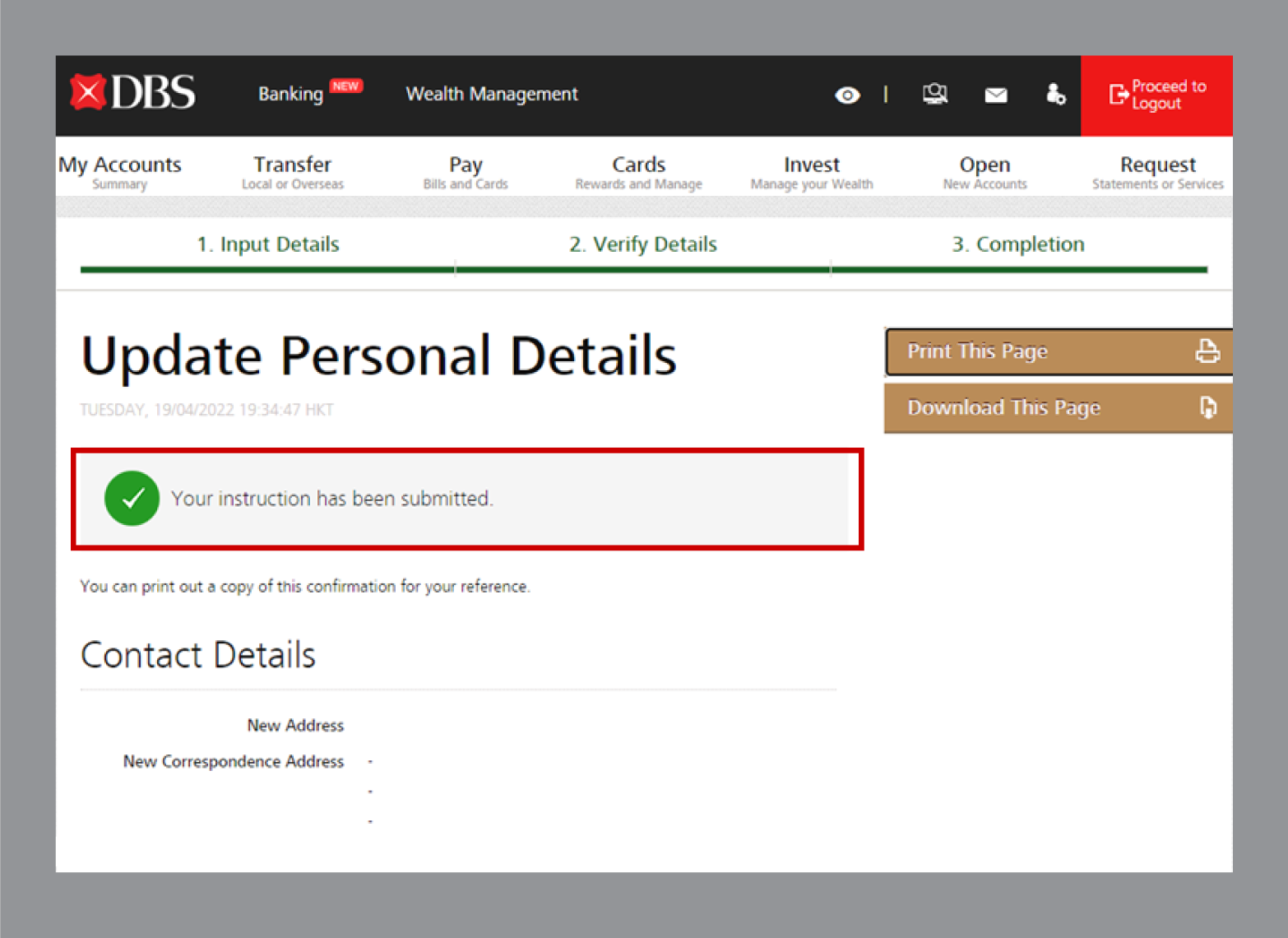Open the Open New Accounts menu
The height and width of the screenshot is (938, 1288).
(x=985, y=172)
